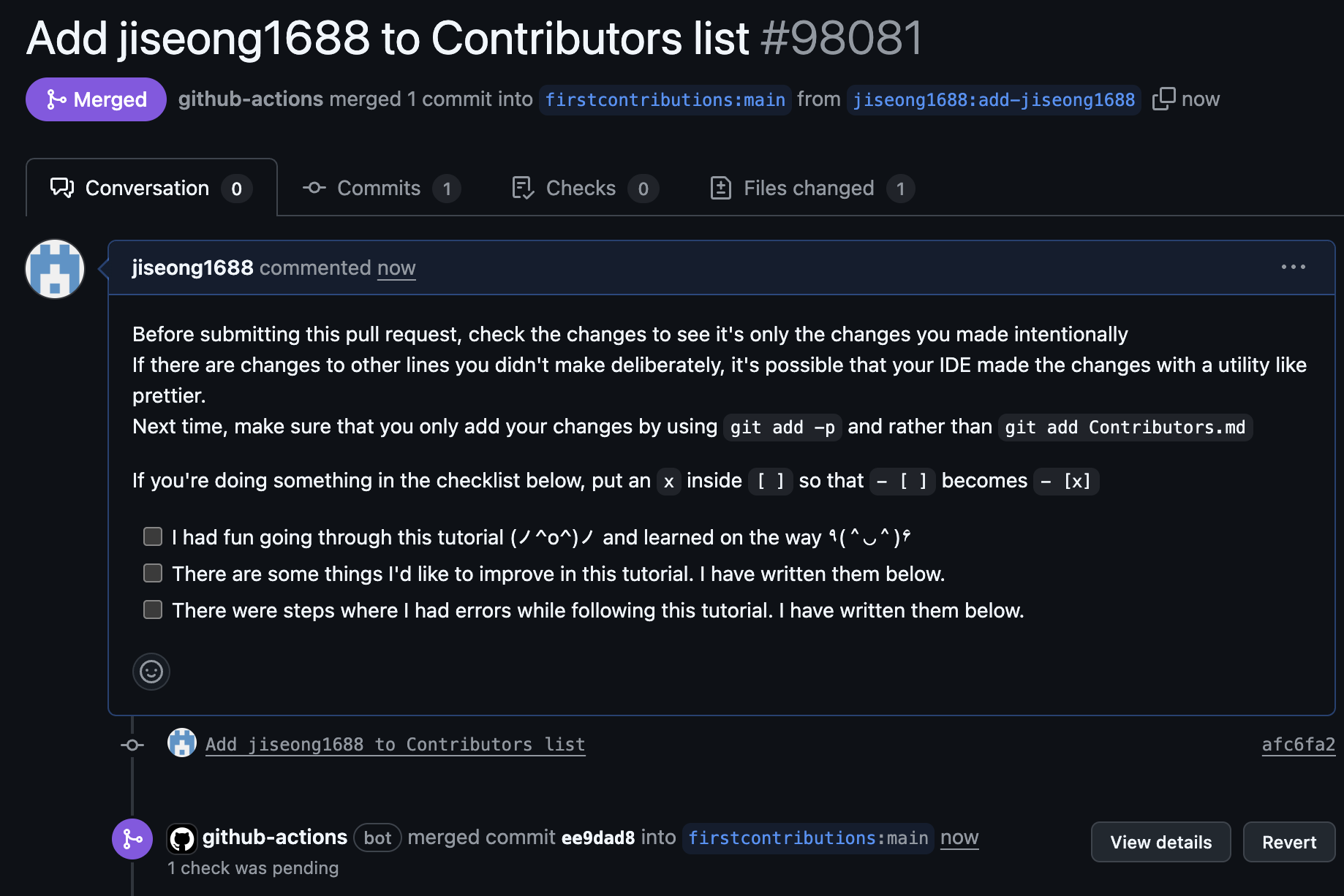Copy head branch name icon
1344x896 pixels.
pos(1163,99)
